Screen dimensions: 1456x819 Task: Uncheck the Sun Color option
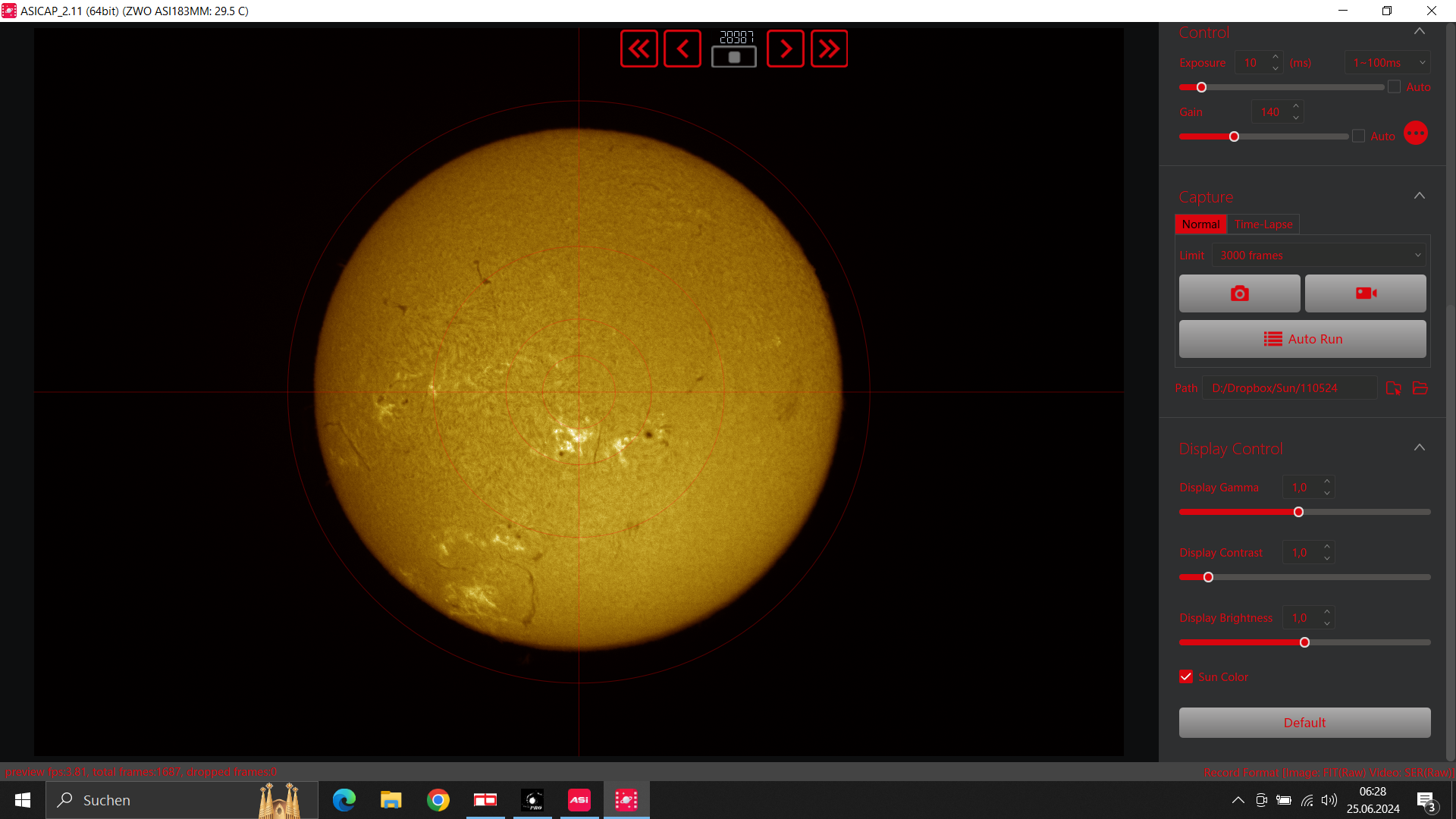1186,676
